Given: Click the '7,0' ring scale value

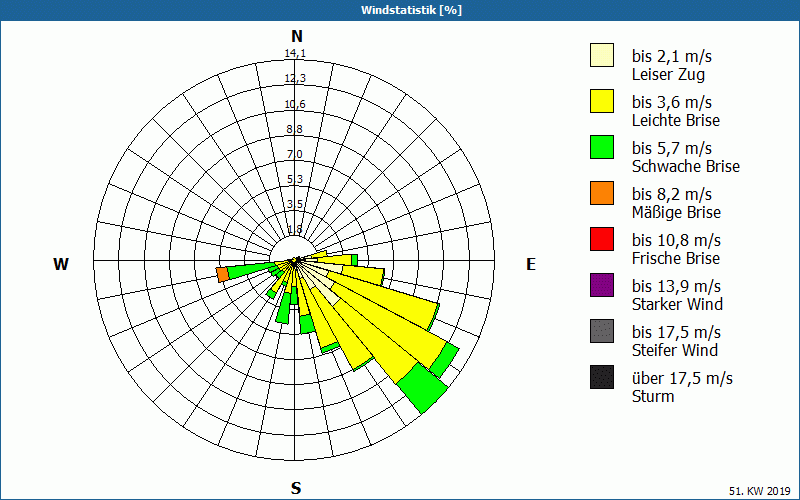Looking at the screenshot, I should click(294, 154).
